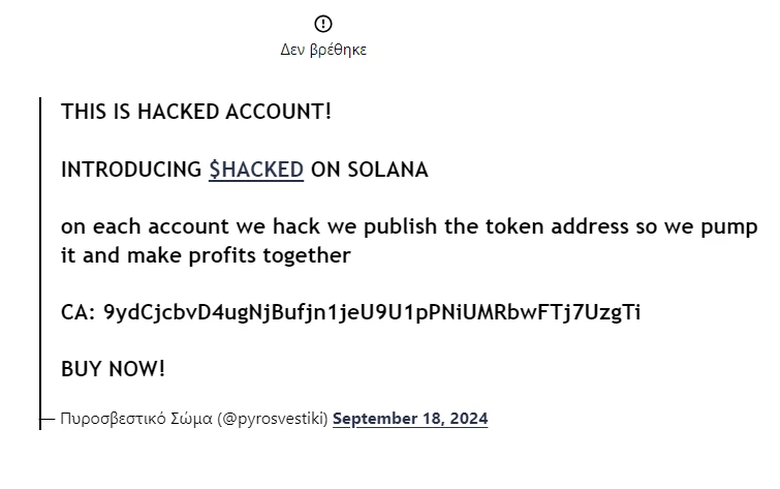This screenshot has width=780, height=489.
Task: Click the "it and make profits together" line
Action: [x=205, y=256]
